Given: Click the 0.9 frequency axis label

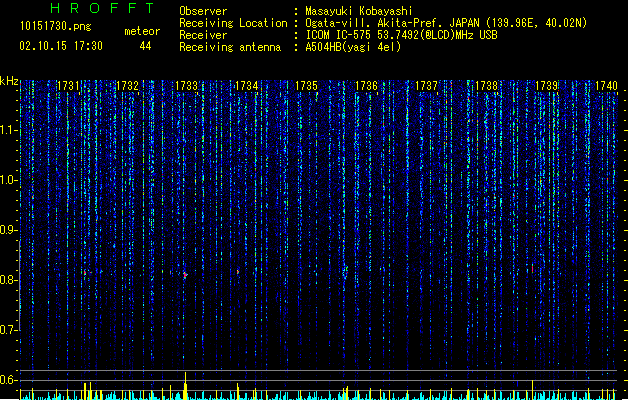Looking at the screenshot, I should tap(9, 230).
